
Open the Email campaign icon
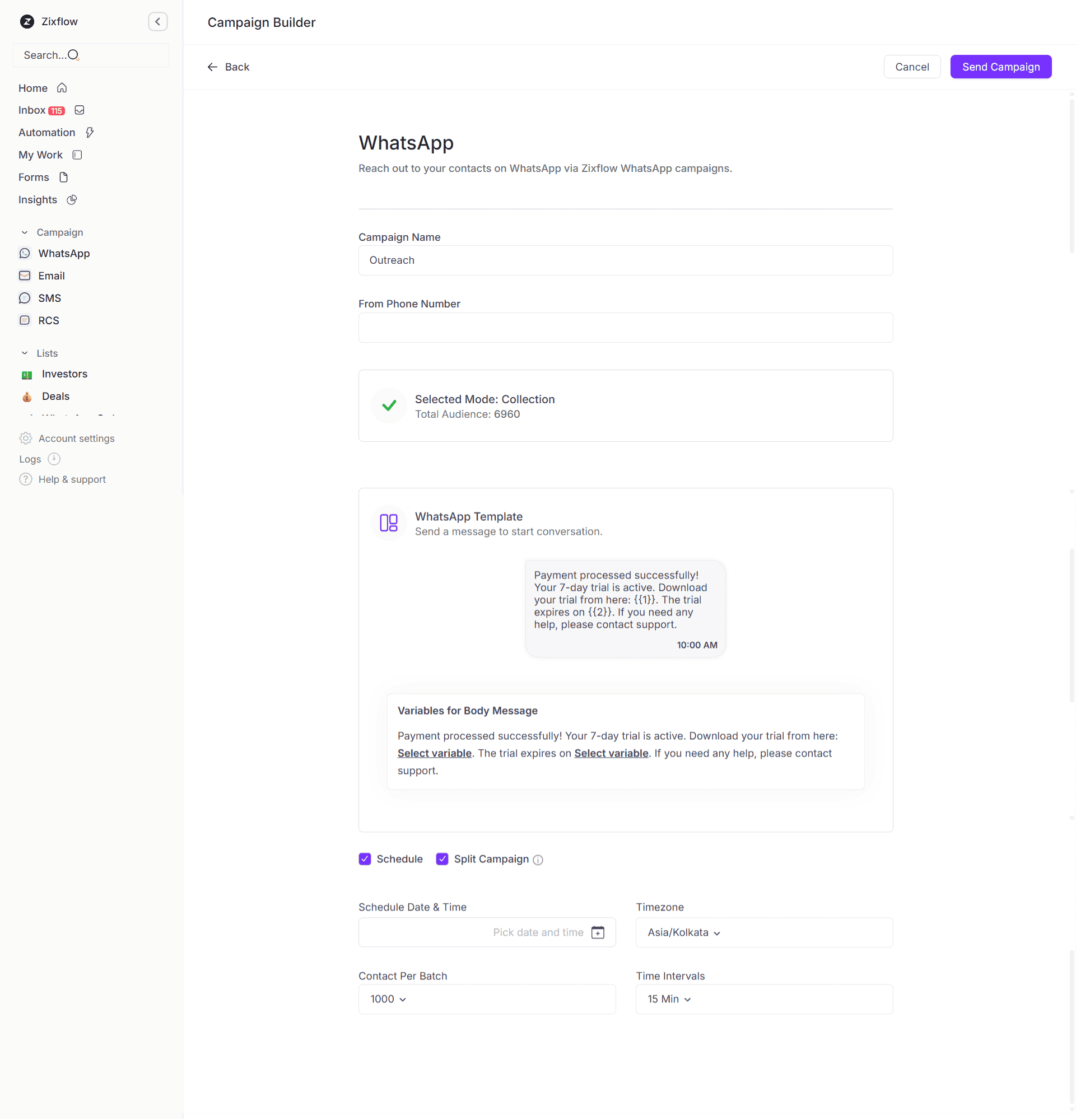coord(25,276)
